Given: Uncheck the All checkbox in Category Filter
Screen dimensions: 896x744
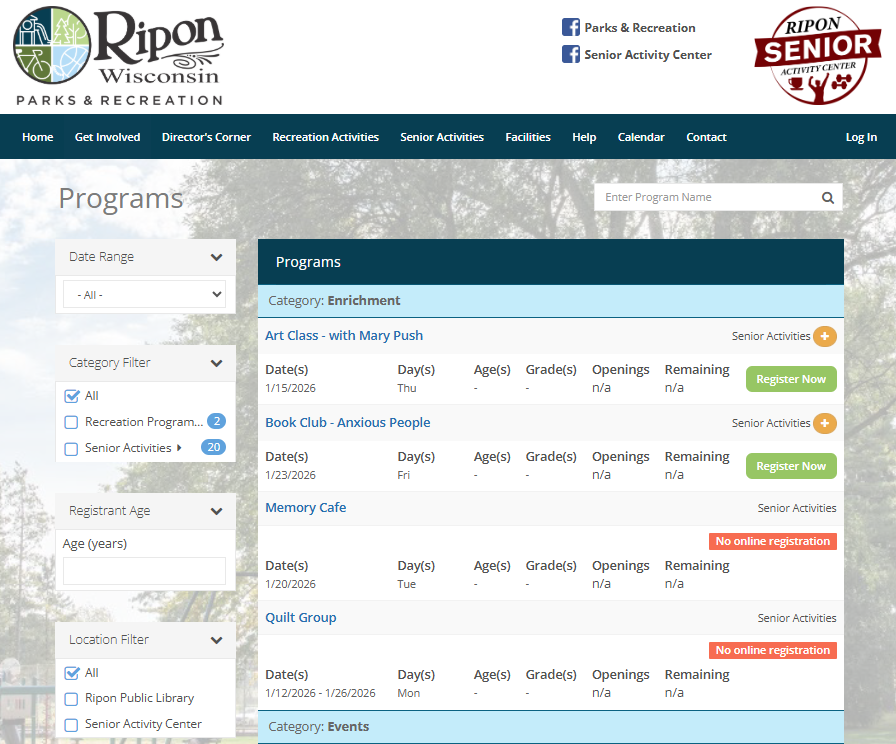Looking at the screenshot, I should tap(71, 396).
